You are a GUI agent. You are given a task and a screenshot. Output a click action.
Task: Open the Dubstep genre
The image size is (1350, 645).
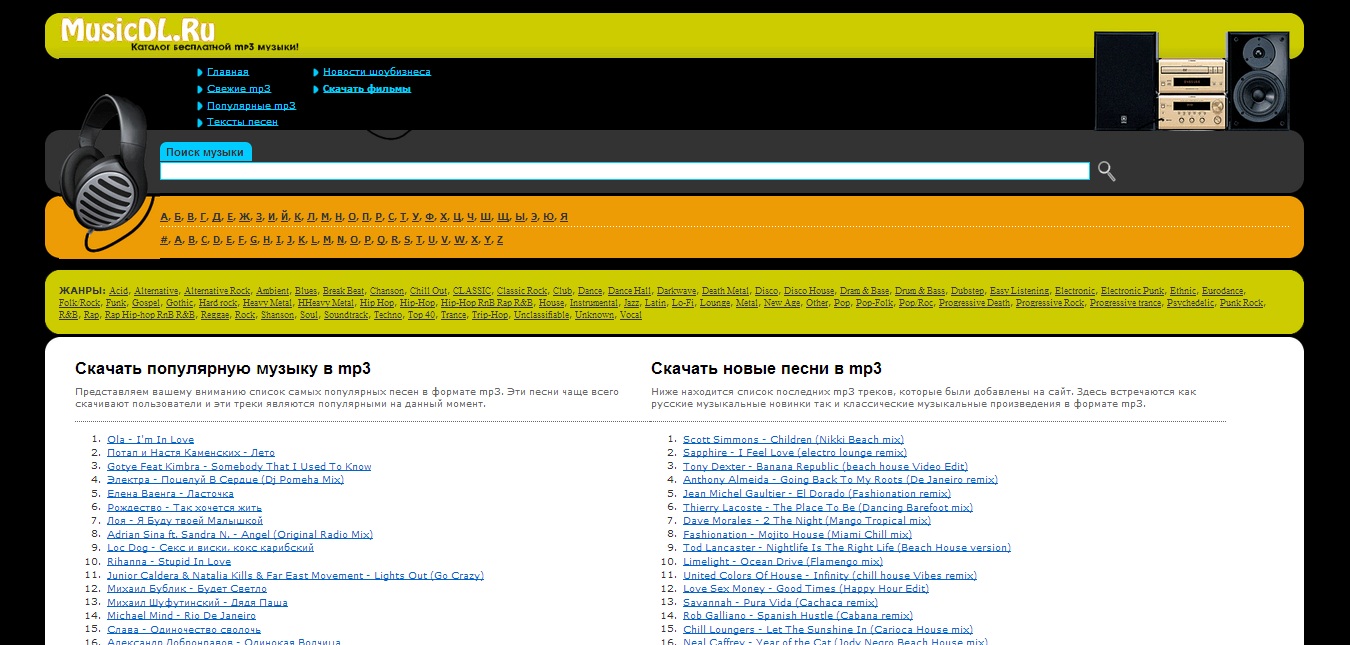967,290
